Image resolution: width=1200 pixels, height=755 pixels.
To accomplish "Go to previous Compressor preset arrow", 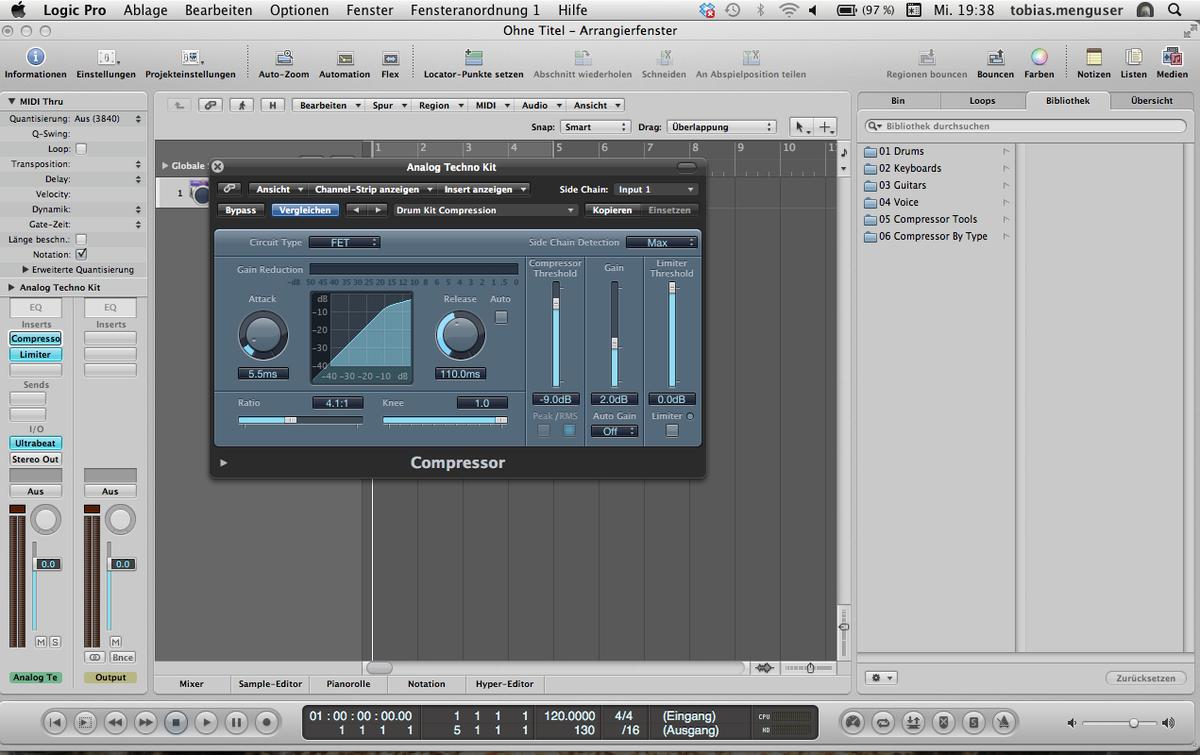I will pos(355,210).
